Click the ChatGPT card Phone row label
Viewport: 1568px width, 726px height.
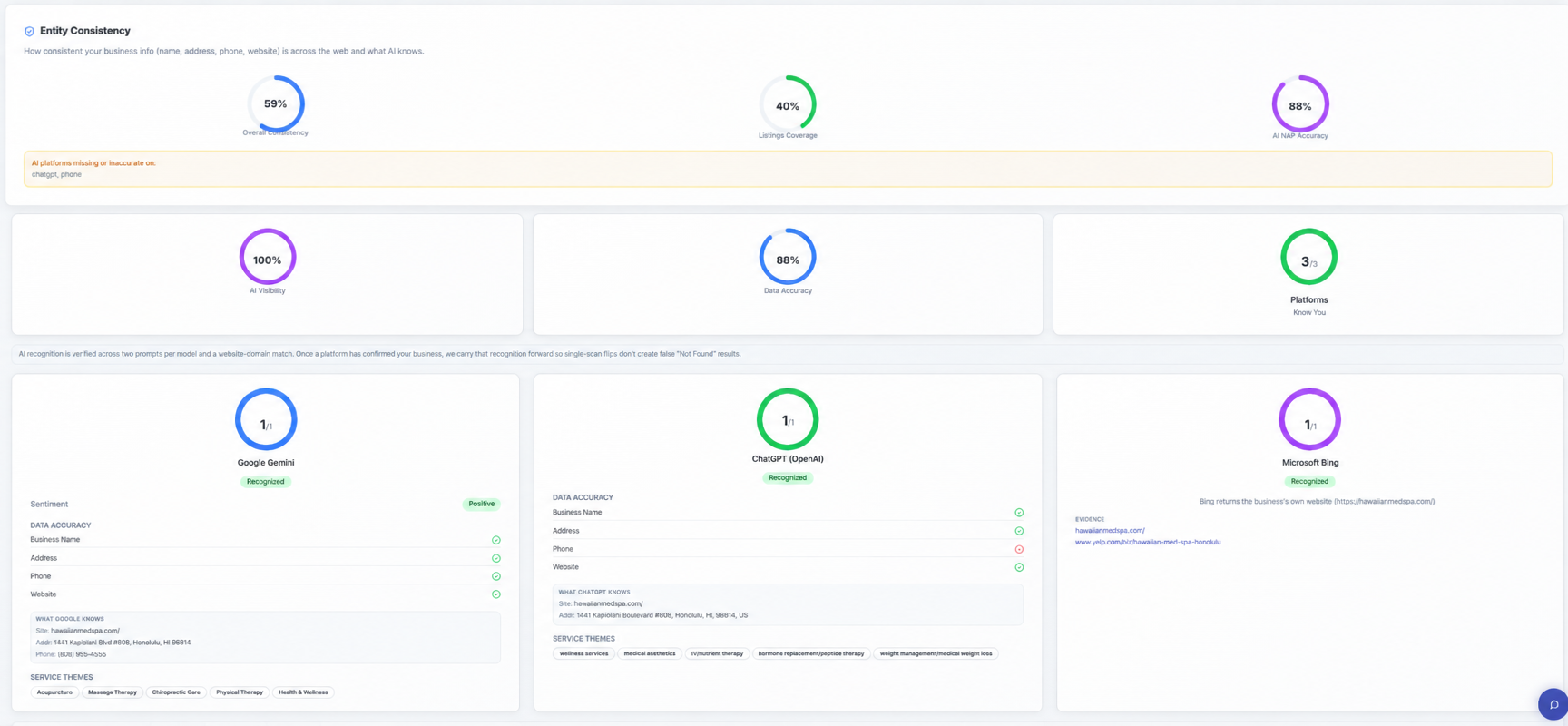pos(563,549)
